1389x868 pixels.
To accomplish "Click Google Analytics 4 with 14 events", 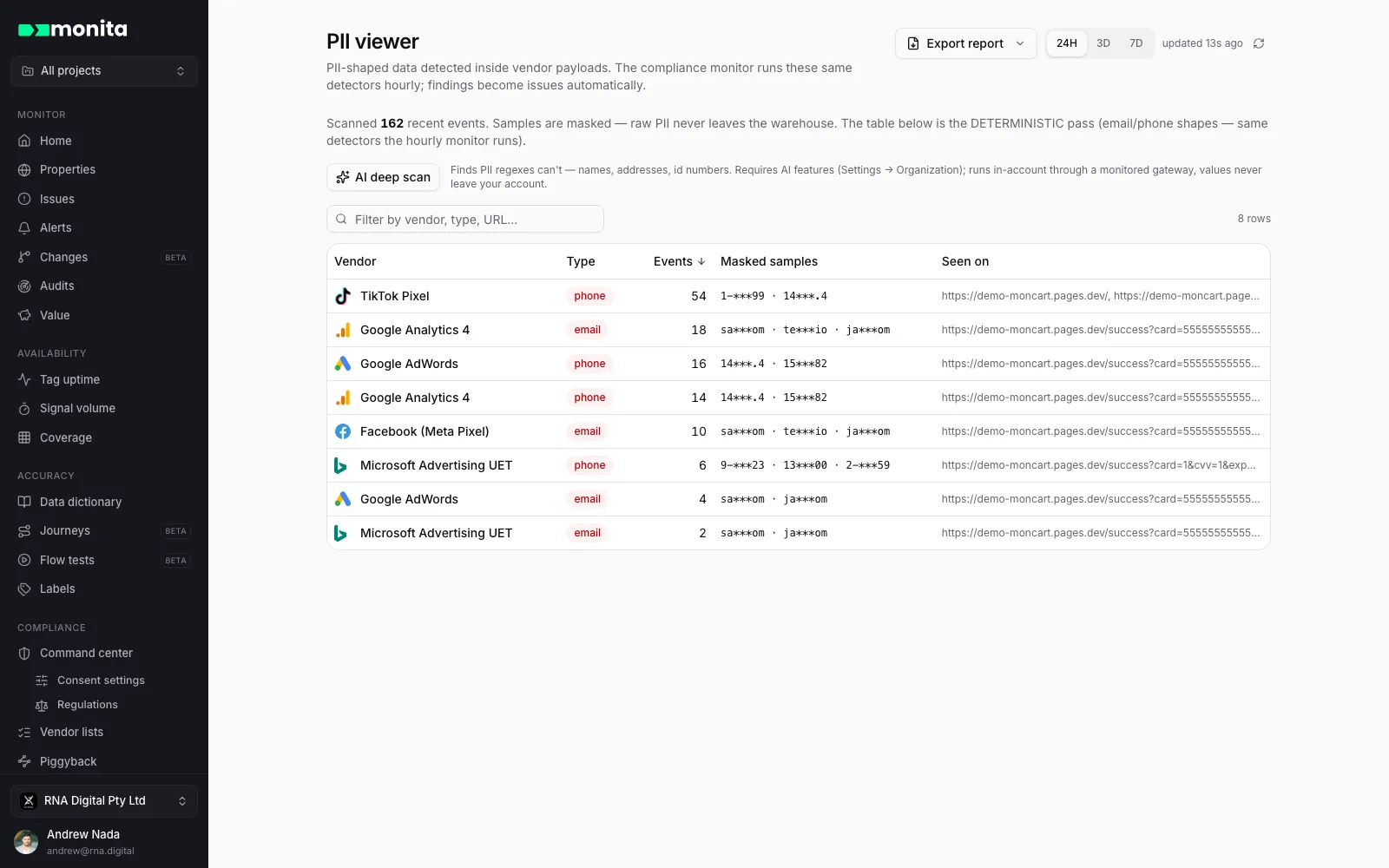I will tap(799, 398).
